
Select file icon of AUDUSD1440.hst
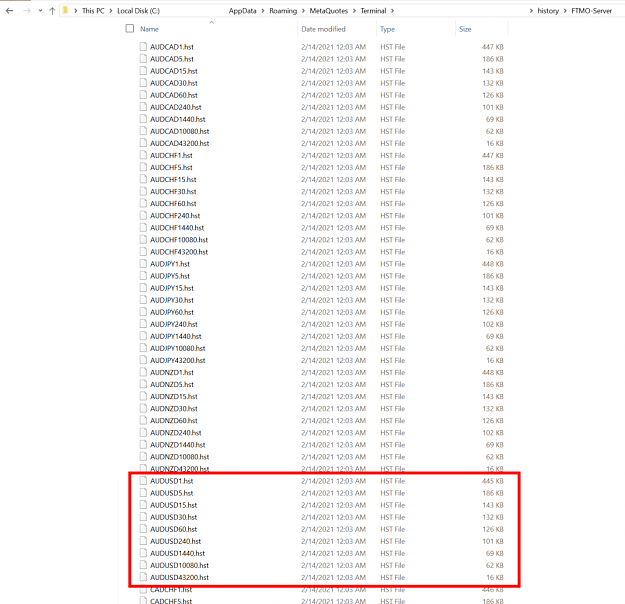(x=143, y=553)
